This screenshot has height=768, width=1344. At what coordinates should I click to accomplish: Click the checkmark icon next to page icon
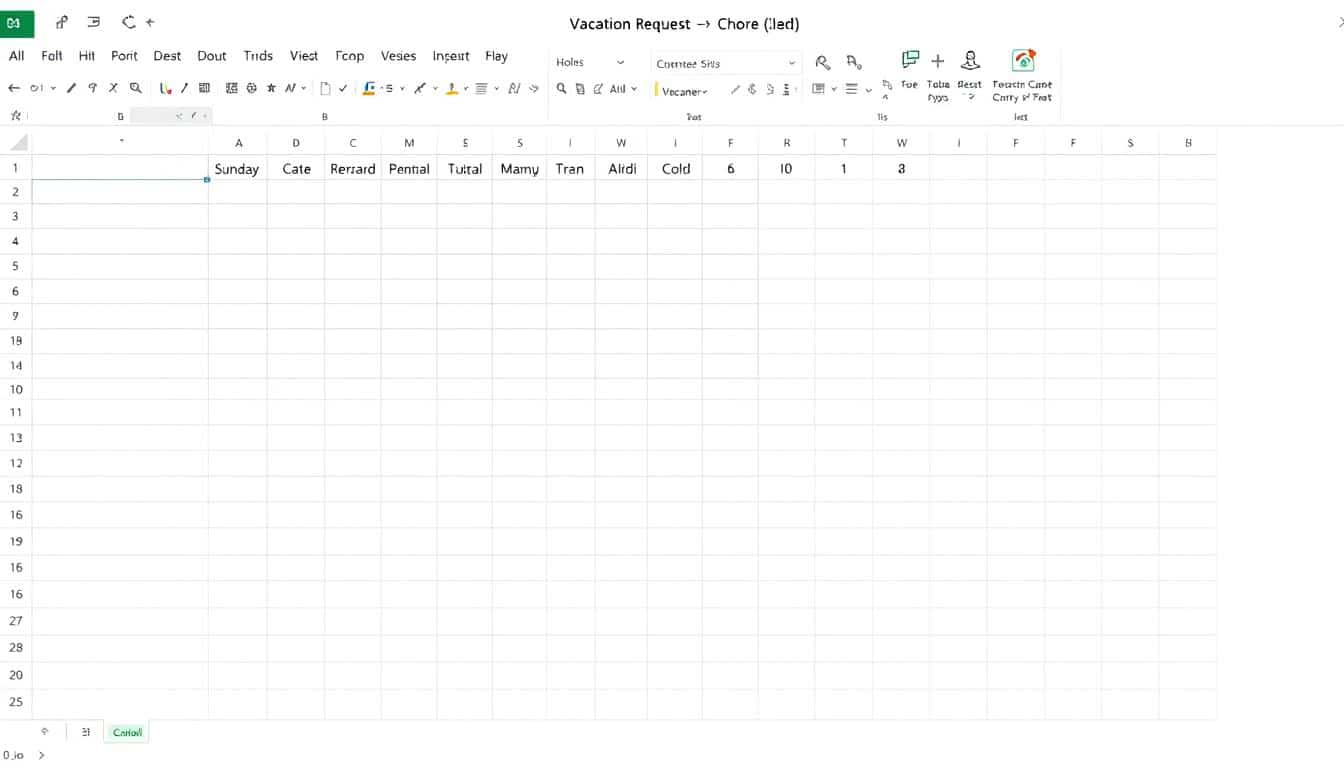click(343, 88)
